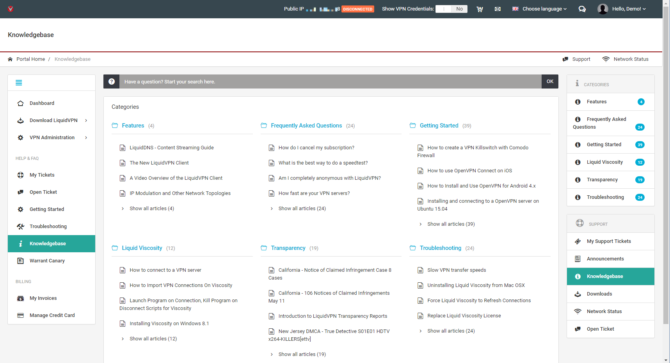Click Portal Home breadcrumb link

click(30, 59)
